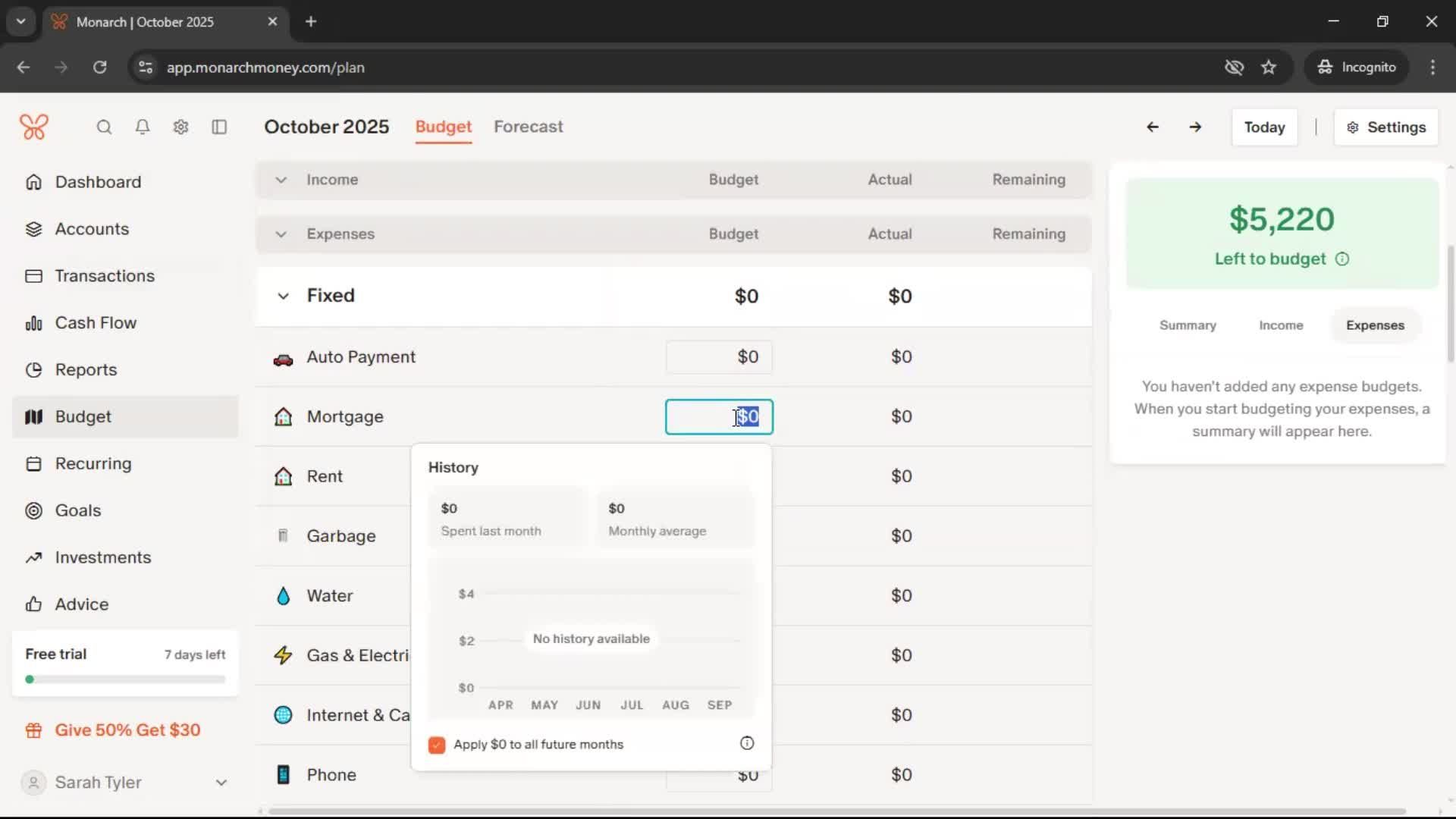
Task: Collapse the Expenses section chevron
Action: [x=281, y=234]
